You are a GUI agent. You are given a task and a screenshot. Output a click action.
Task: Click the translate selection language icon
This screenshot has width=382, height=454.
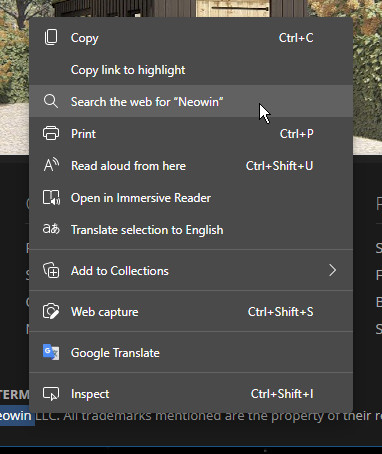(51, 229)
